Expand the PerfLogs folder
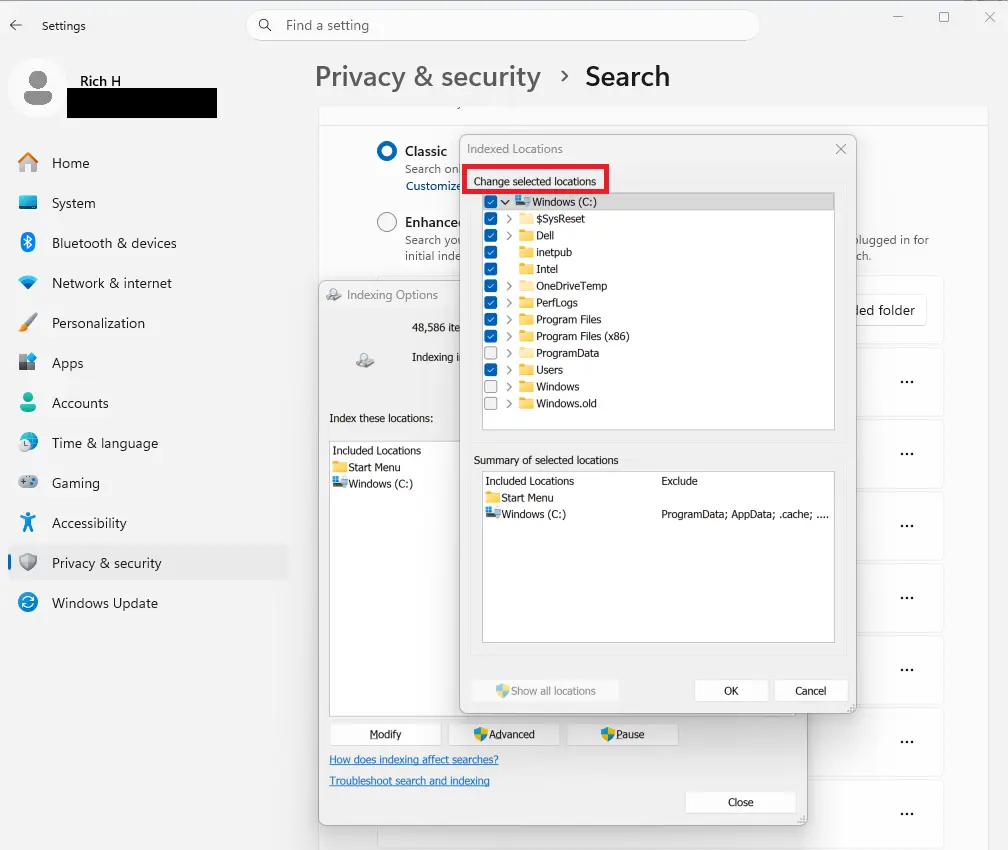 point(509,302)
